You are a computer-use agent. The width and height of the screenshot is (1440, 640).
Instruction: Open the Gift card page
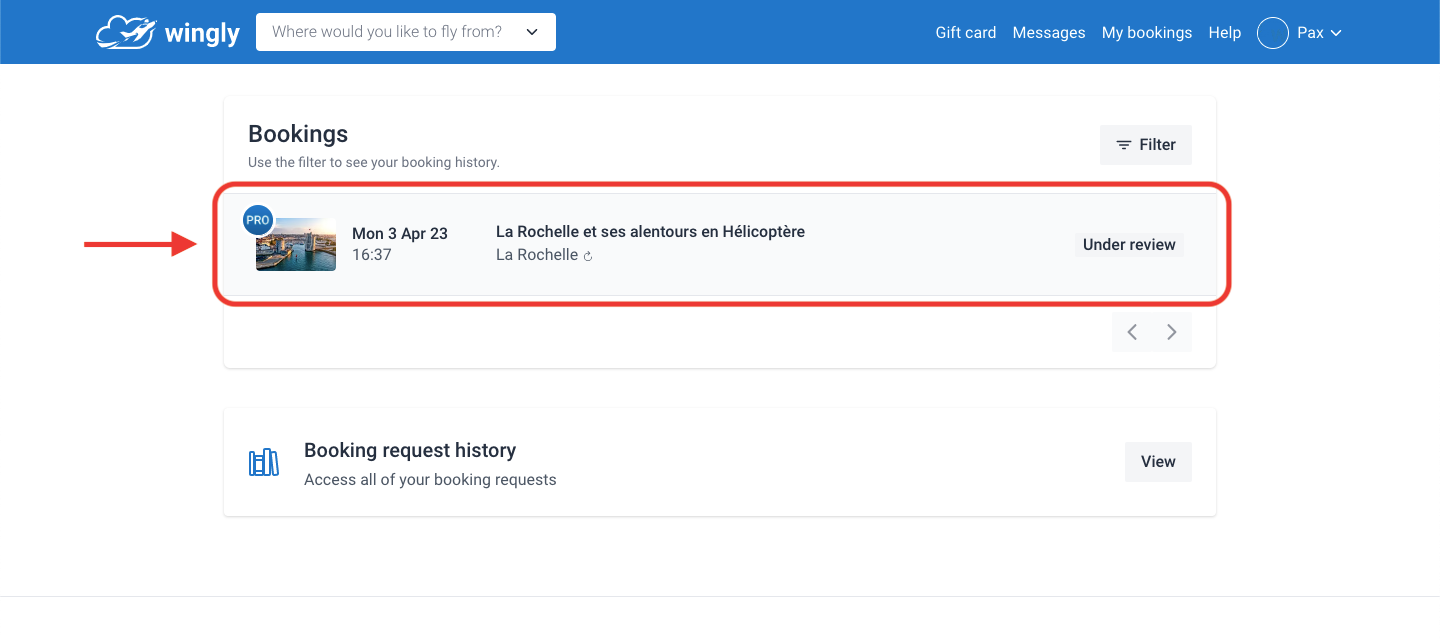click(966, 33)
